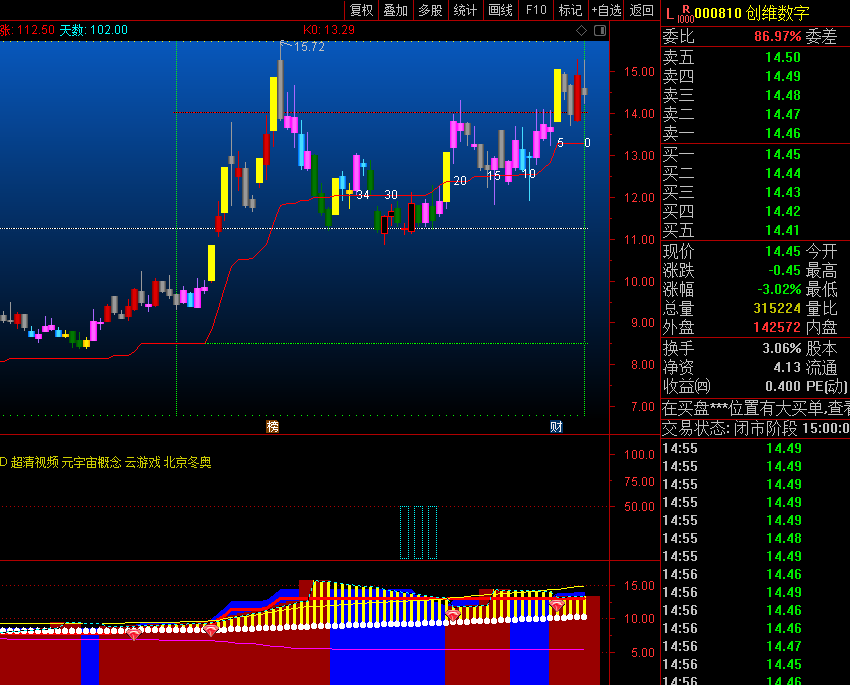Click the 云游戏 concept label

[143, 462]
